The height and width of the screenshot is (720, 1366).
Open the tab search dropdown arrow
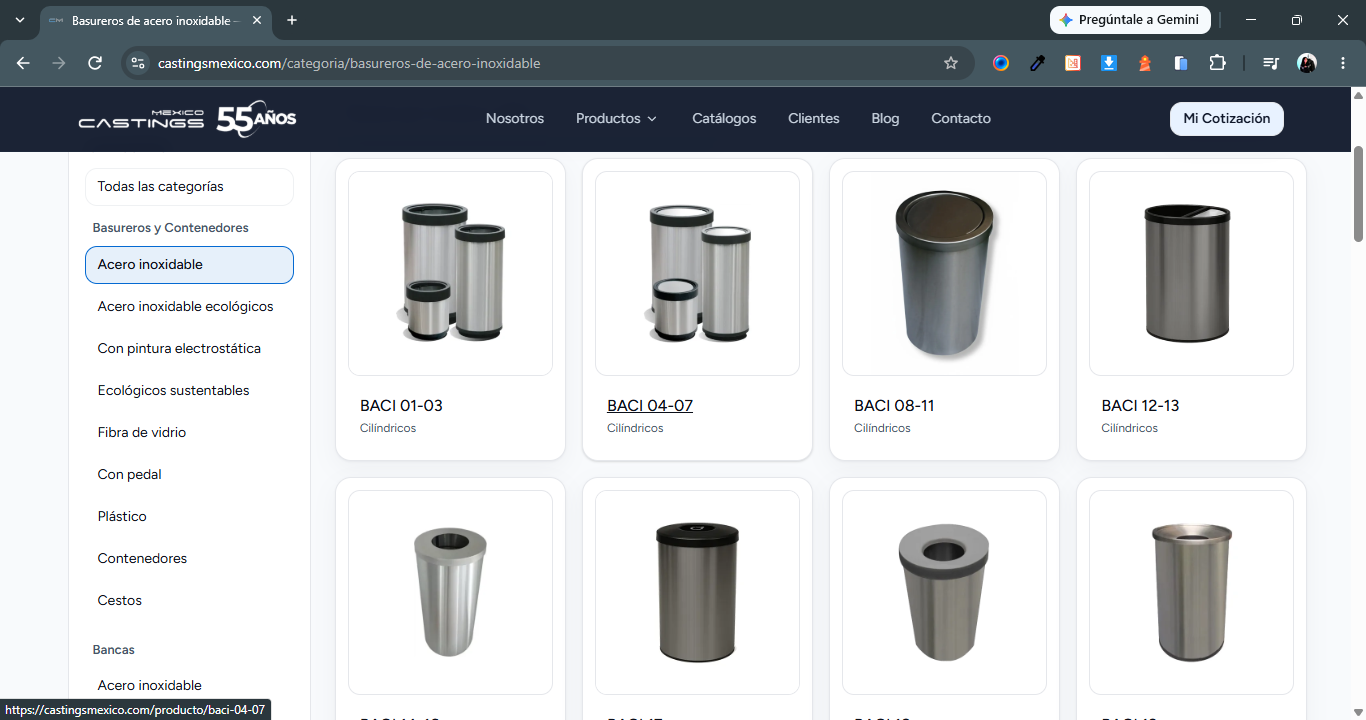tap(19, 20)
